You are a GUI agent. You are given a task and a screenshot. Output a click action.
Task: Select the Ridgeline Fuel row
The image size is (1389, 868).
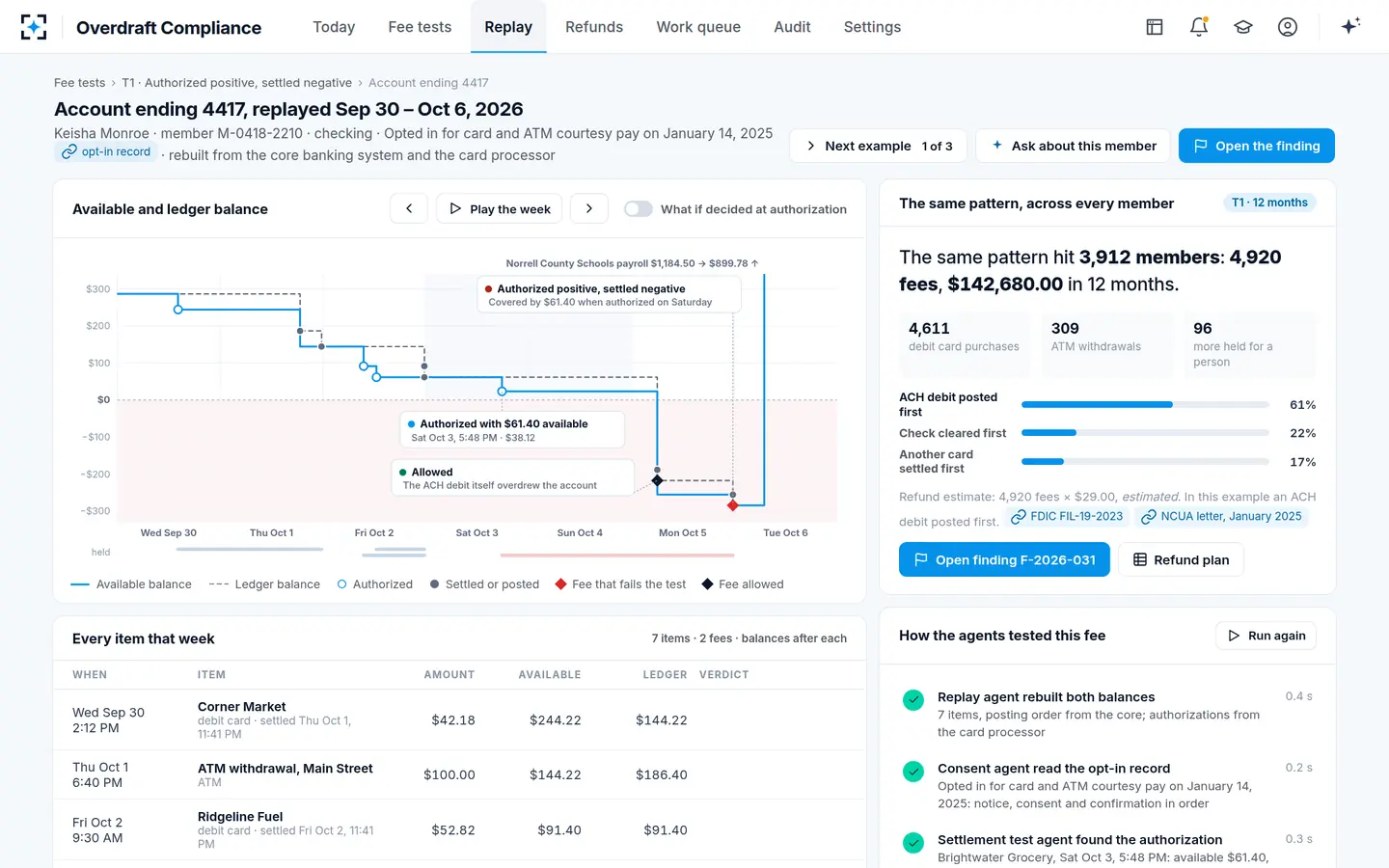[x=459, y=829]
